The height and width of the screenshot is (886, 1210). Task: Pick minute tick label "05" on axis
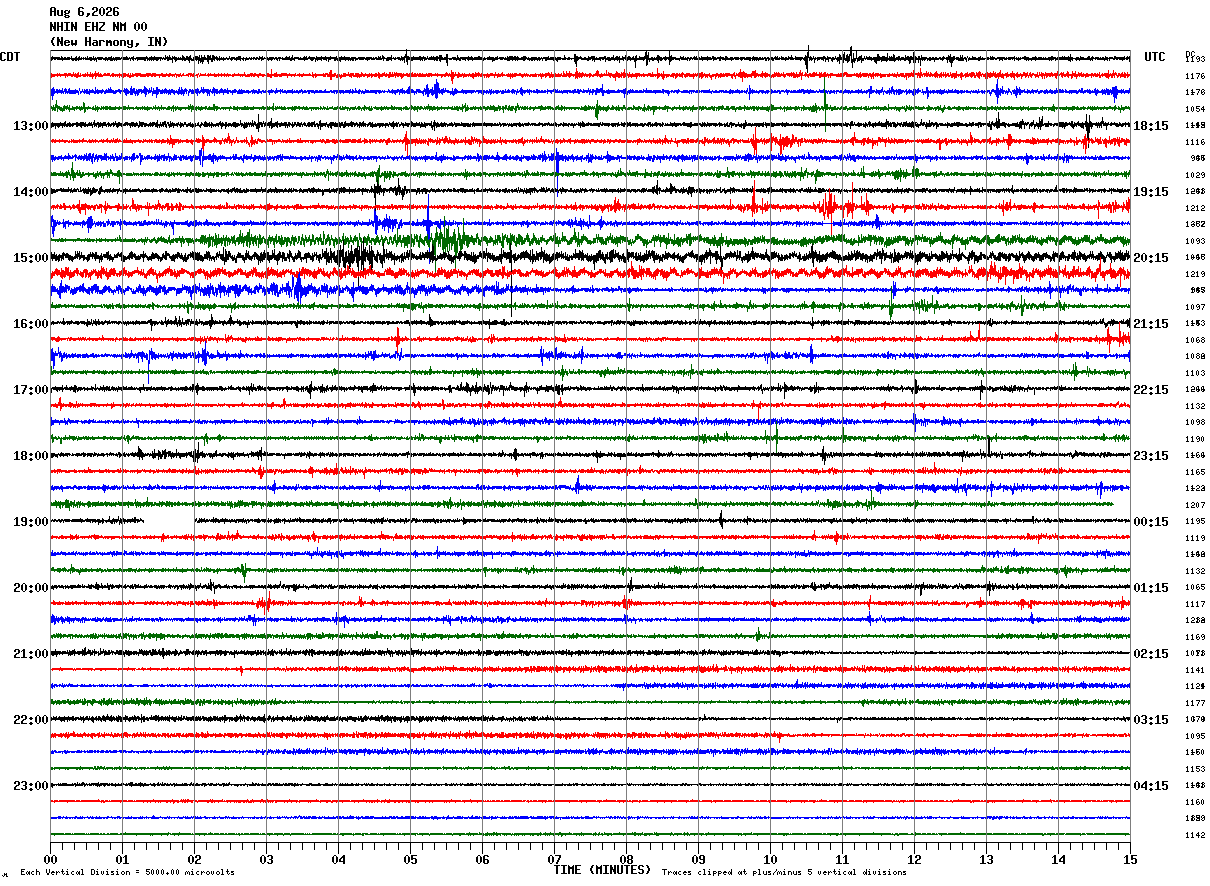point(411,859)
